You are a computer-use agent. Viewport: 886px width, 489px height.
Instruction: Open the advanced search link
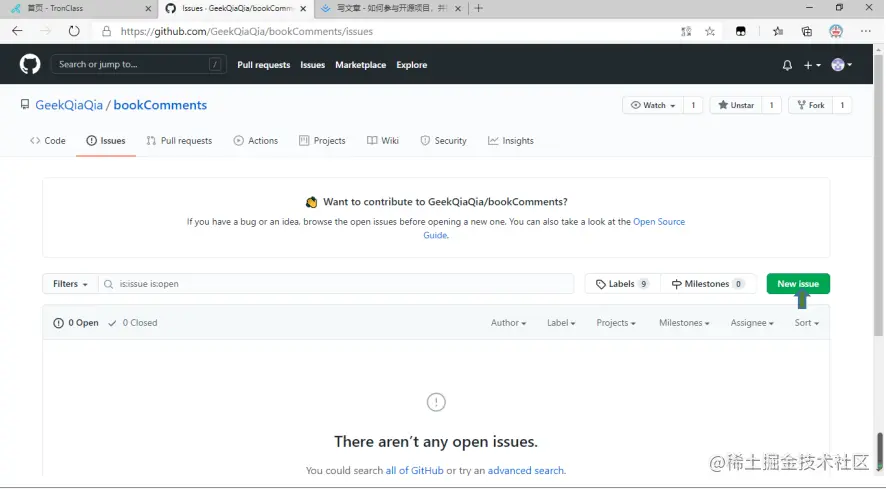tap(525, 470)
